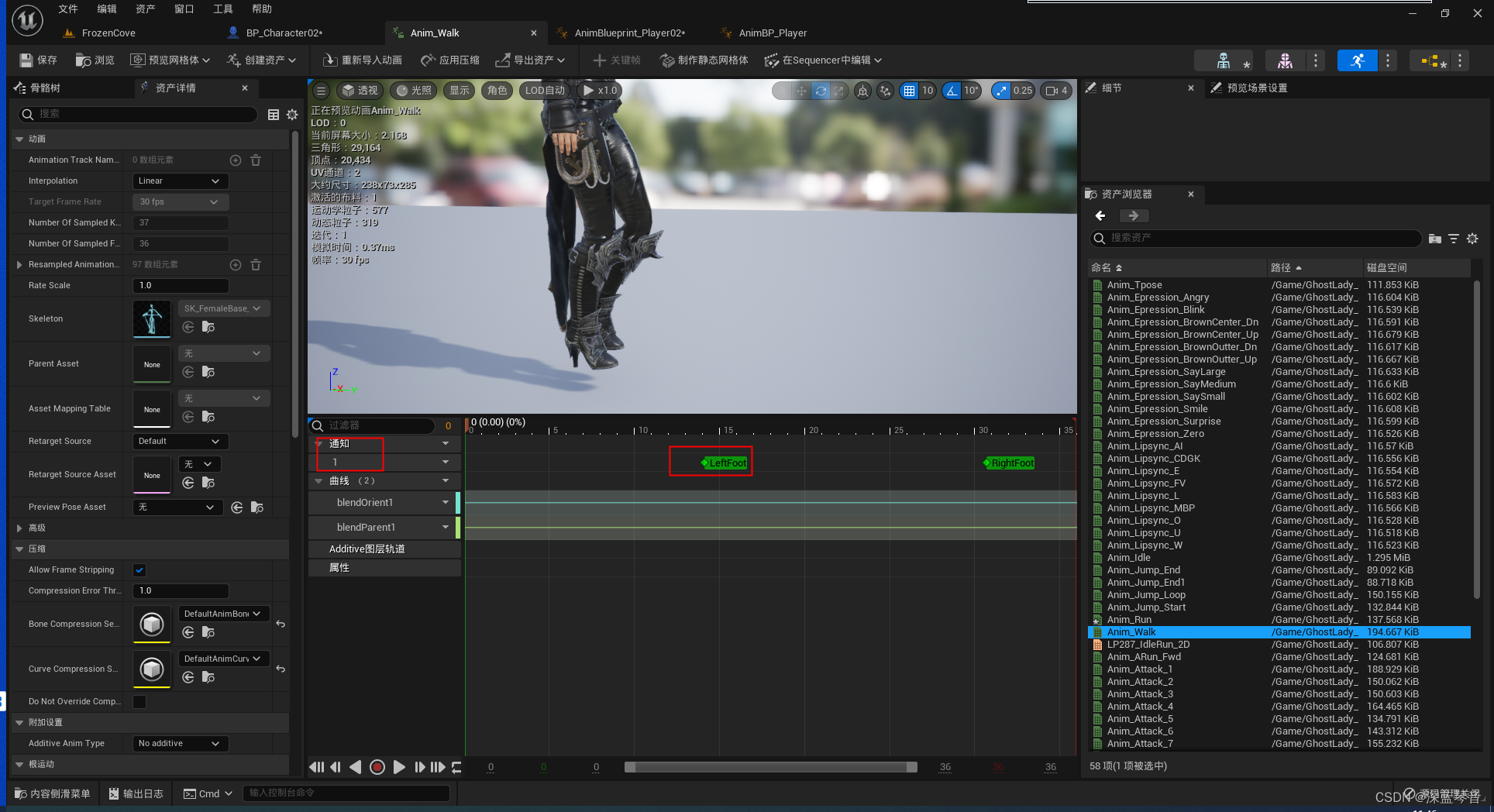
Task: Enable Do Not Override Compression checkbox
Action: tap(139, 702)
